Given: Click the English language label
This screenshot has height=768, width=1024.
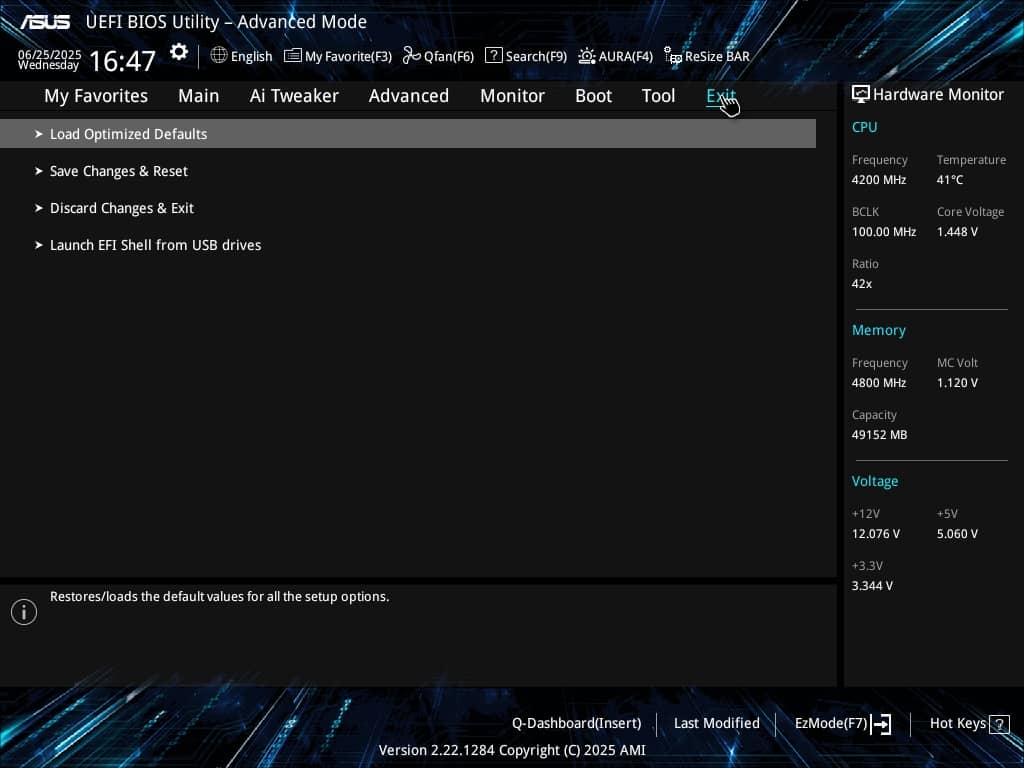Looking at the screenshot, I should coord(251,56).
